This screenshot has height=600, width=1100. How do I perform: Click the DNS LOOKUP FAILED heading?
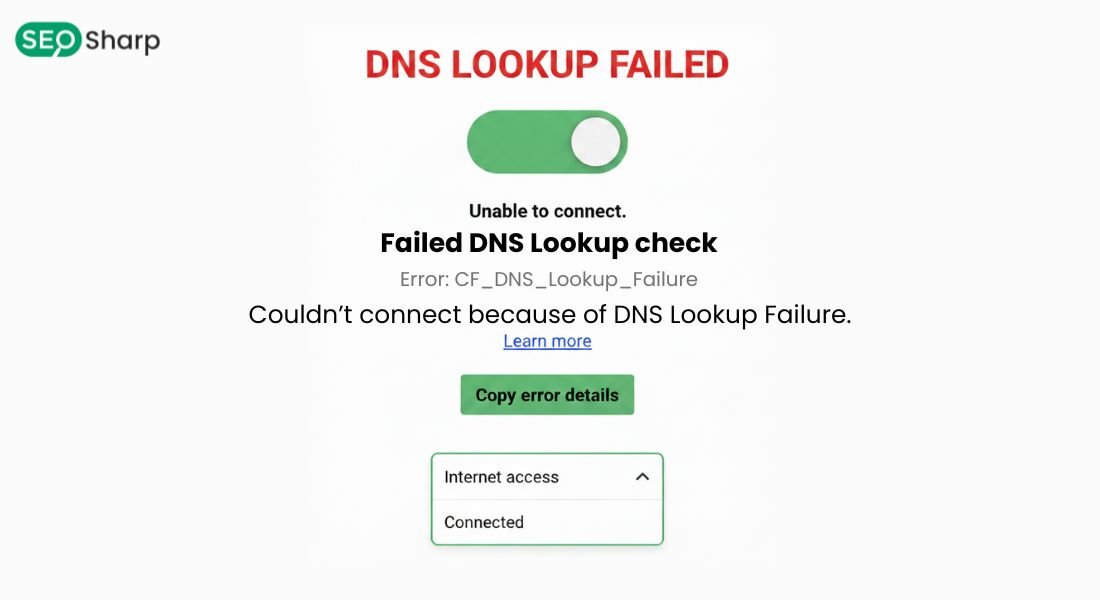pos(547,64)
